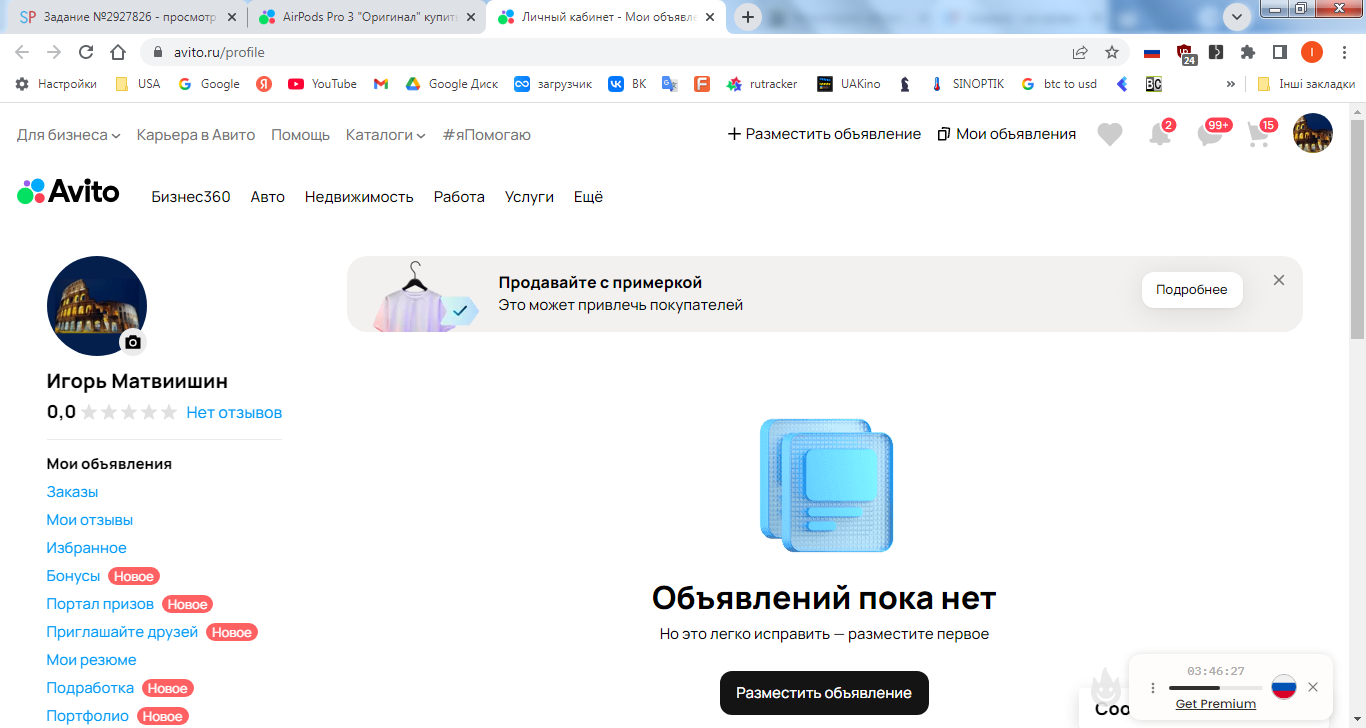Open 'Ещё' category menu

(x=588, y=197)
